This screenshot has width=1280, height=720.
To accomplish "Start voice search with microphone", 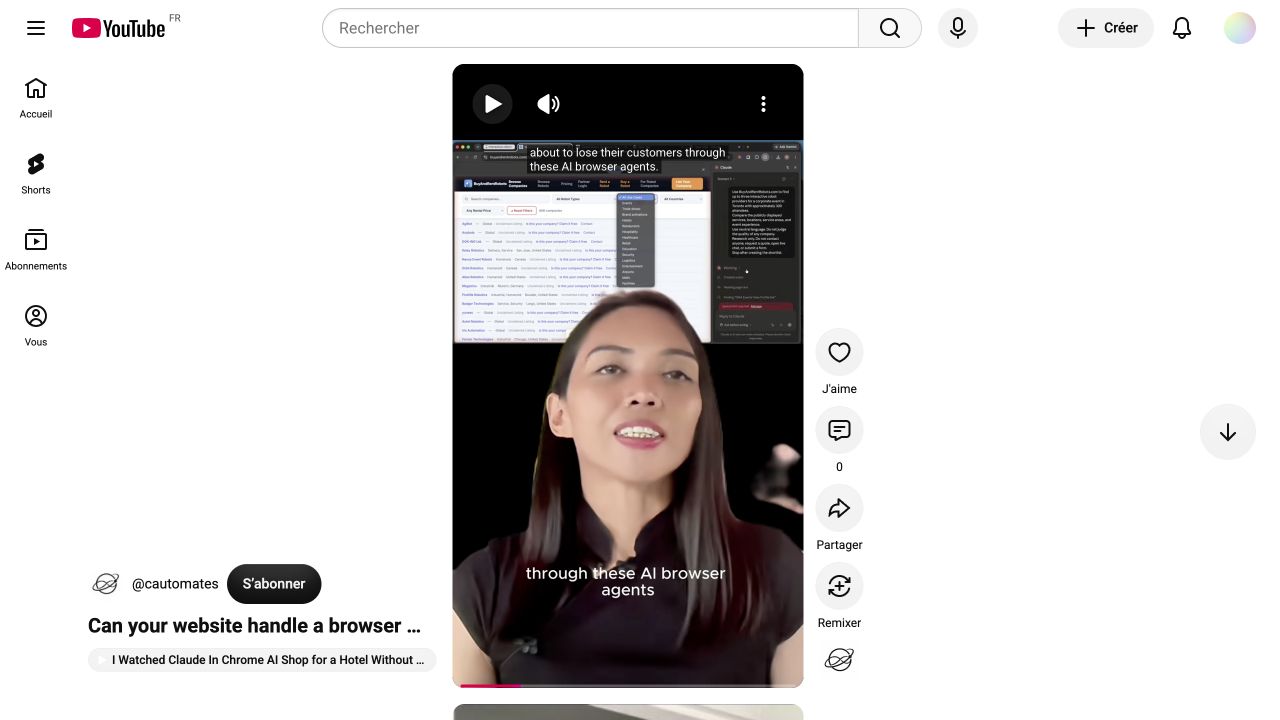I will (x=958, y=28).
